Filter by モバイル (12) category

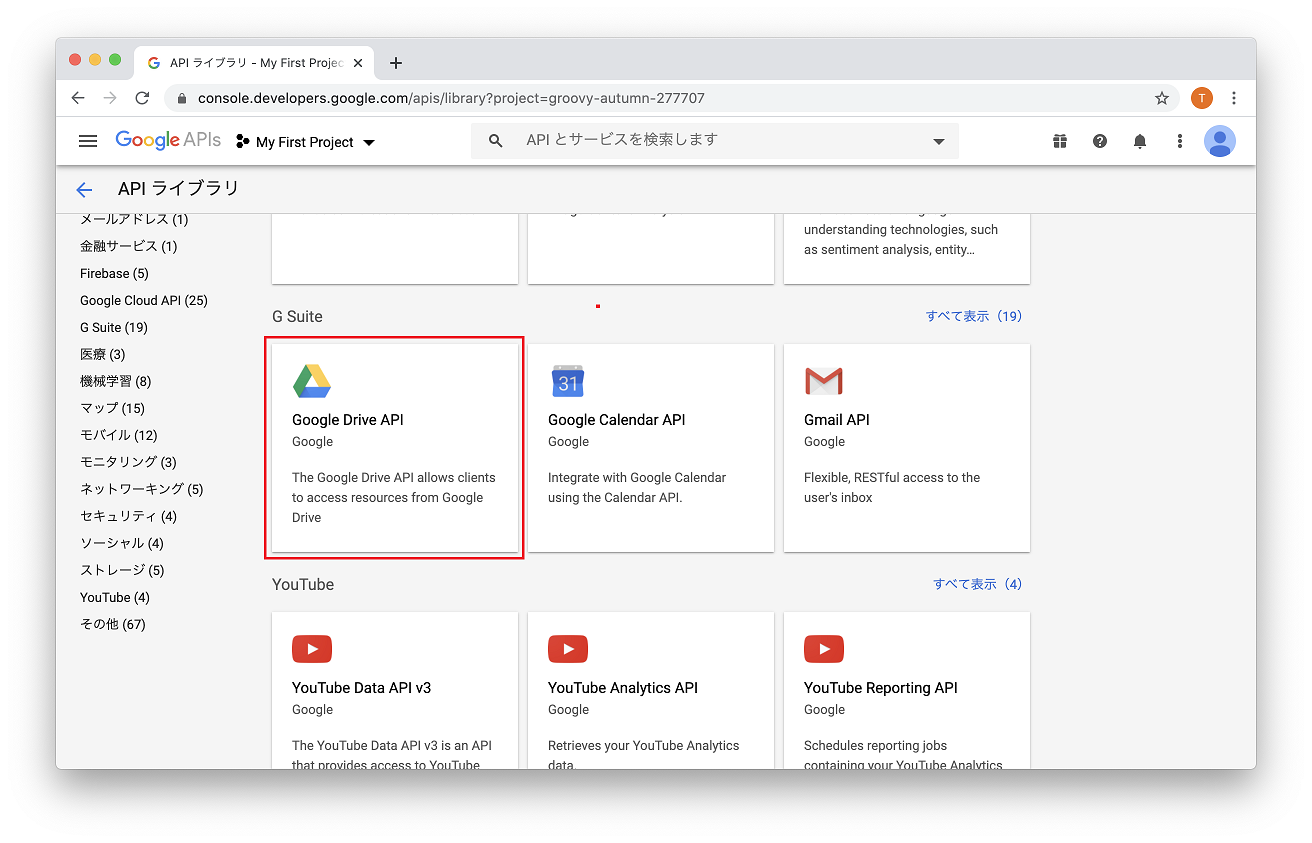click(x=119, y=435)
